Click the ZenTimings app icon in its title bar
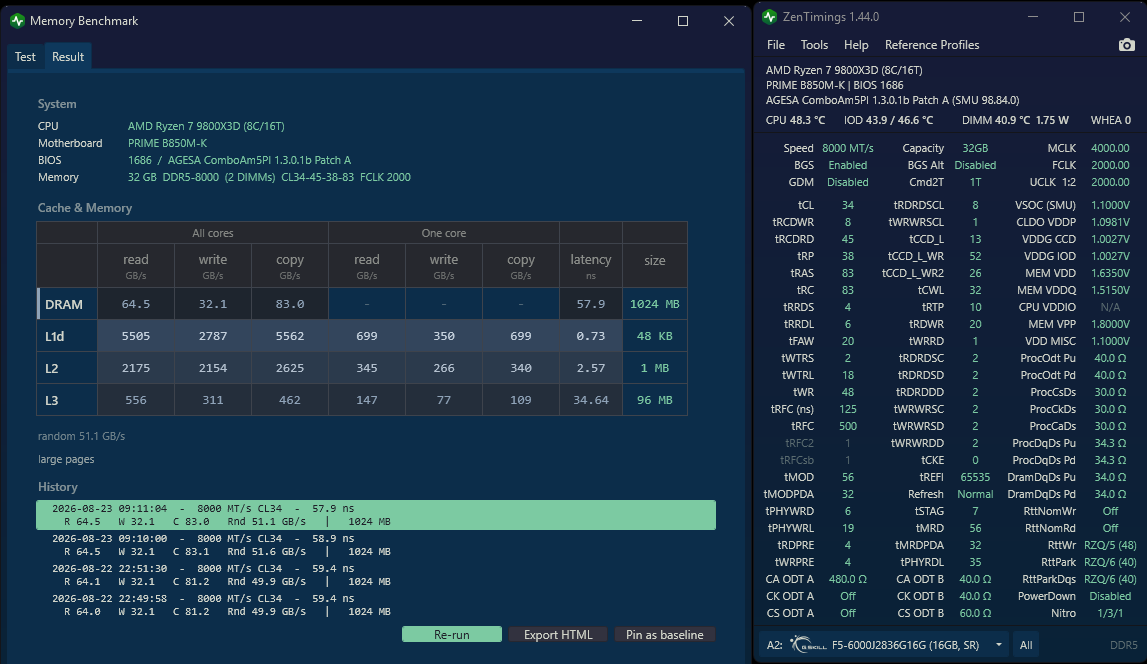This screenshot has width=1147, height=664. [769, 17]
